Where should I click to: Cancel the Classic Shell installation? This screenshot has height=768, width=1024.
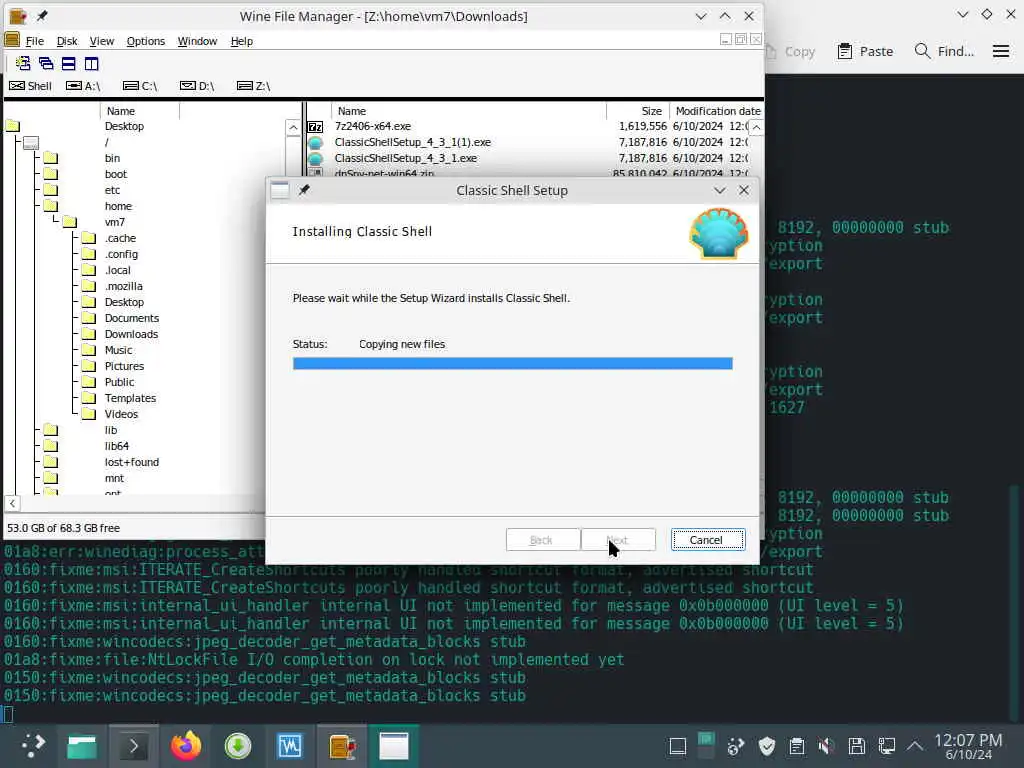[707, 540]
